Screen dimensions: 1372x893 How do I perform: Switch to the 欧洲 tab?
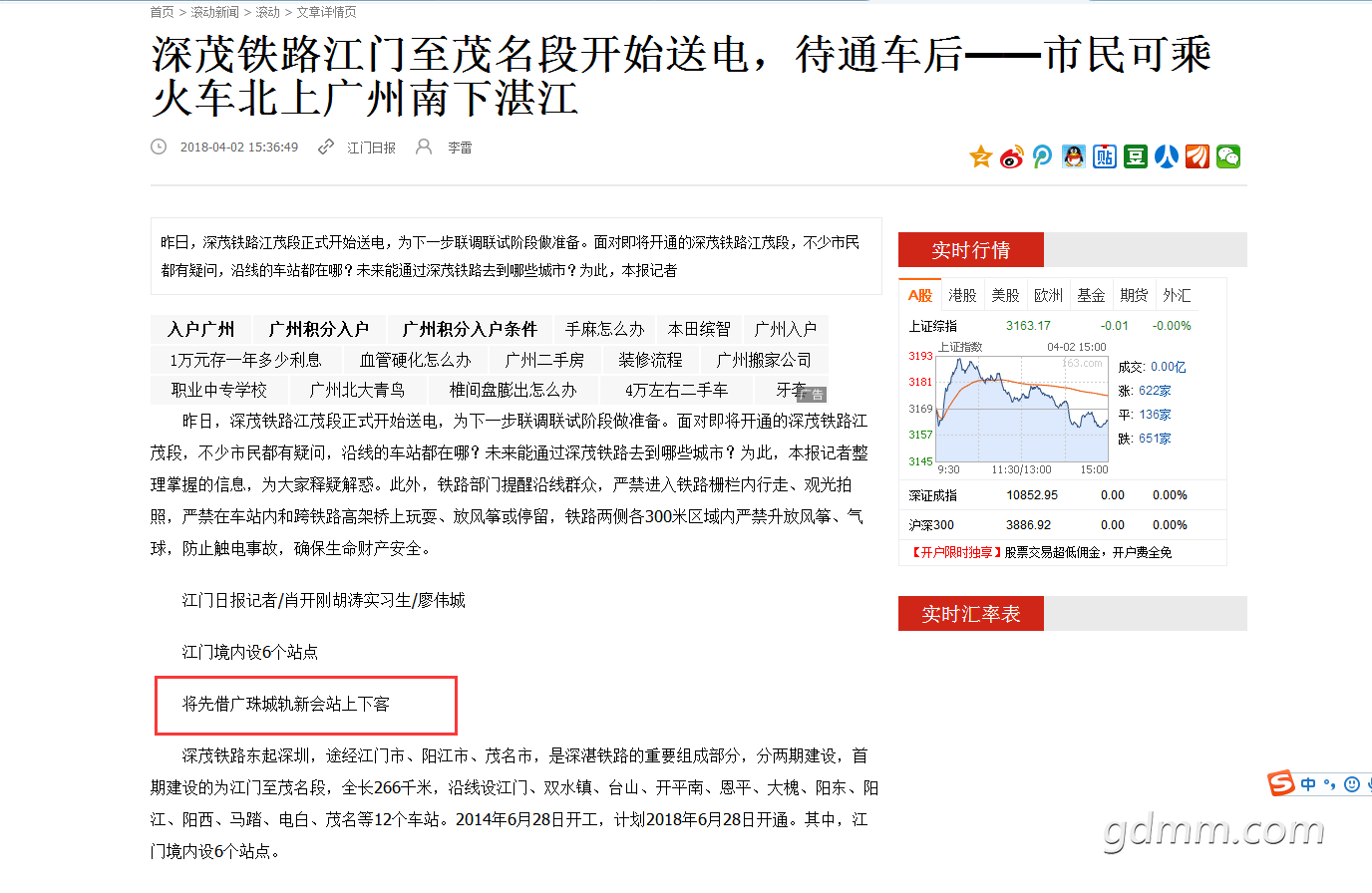coord(1048,295)
